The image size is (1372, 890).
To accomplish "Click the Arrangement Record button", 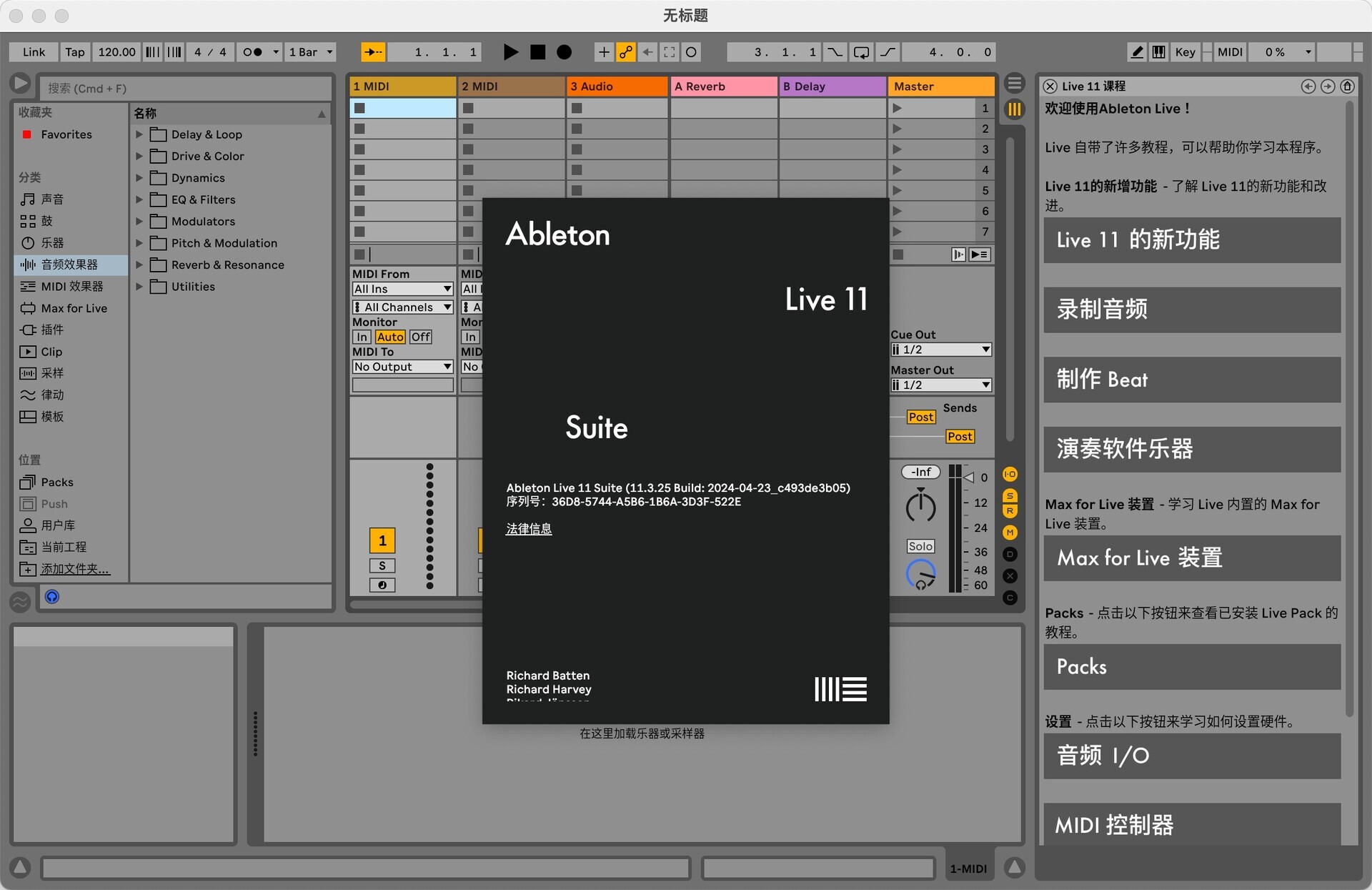I will [564, 52].
